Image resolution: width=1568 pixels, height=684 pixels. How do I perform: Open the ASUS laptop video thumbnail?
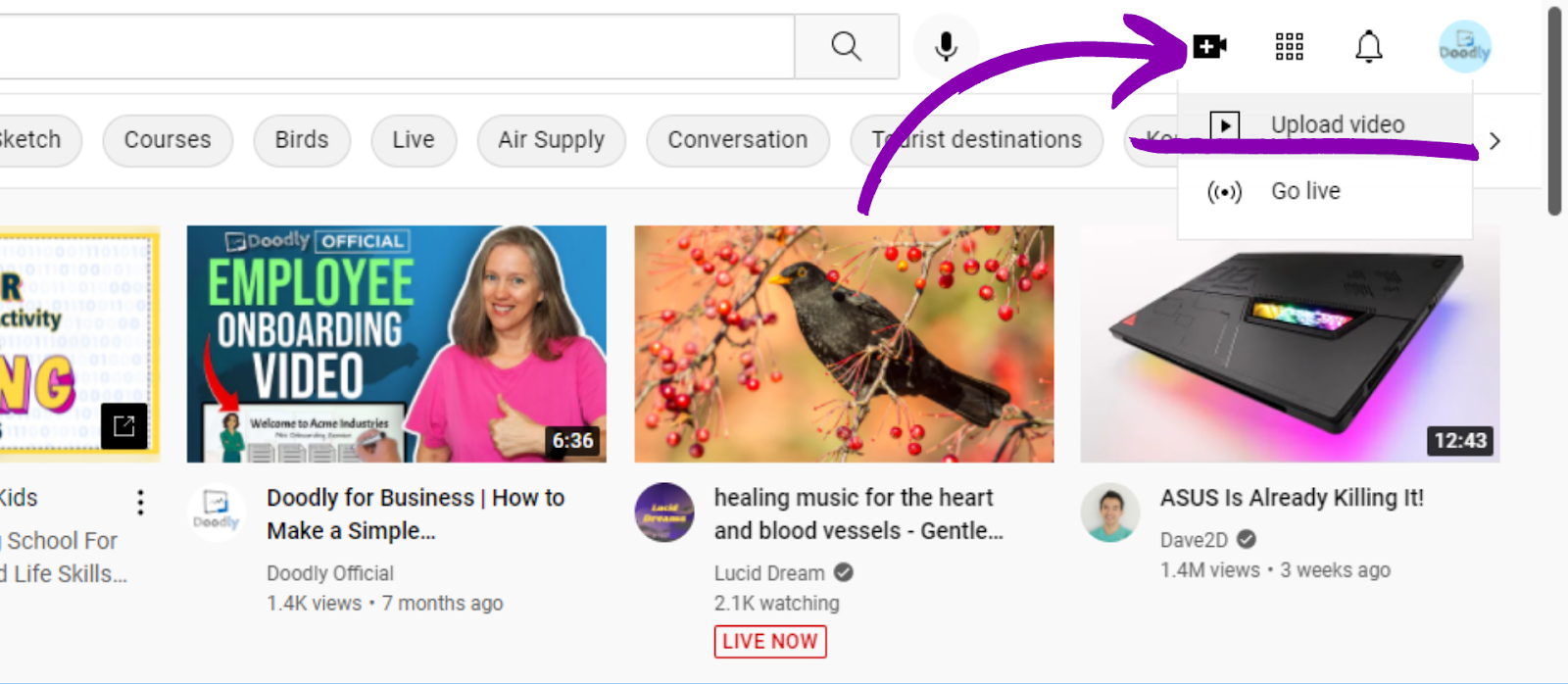coord(1290,344)
